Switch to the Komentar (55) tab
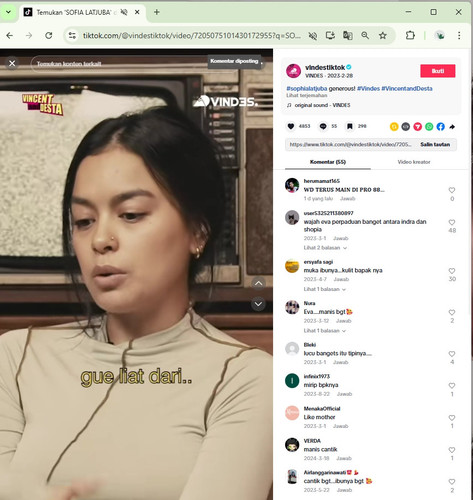473x500 pixels. (x=328, y=162)
